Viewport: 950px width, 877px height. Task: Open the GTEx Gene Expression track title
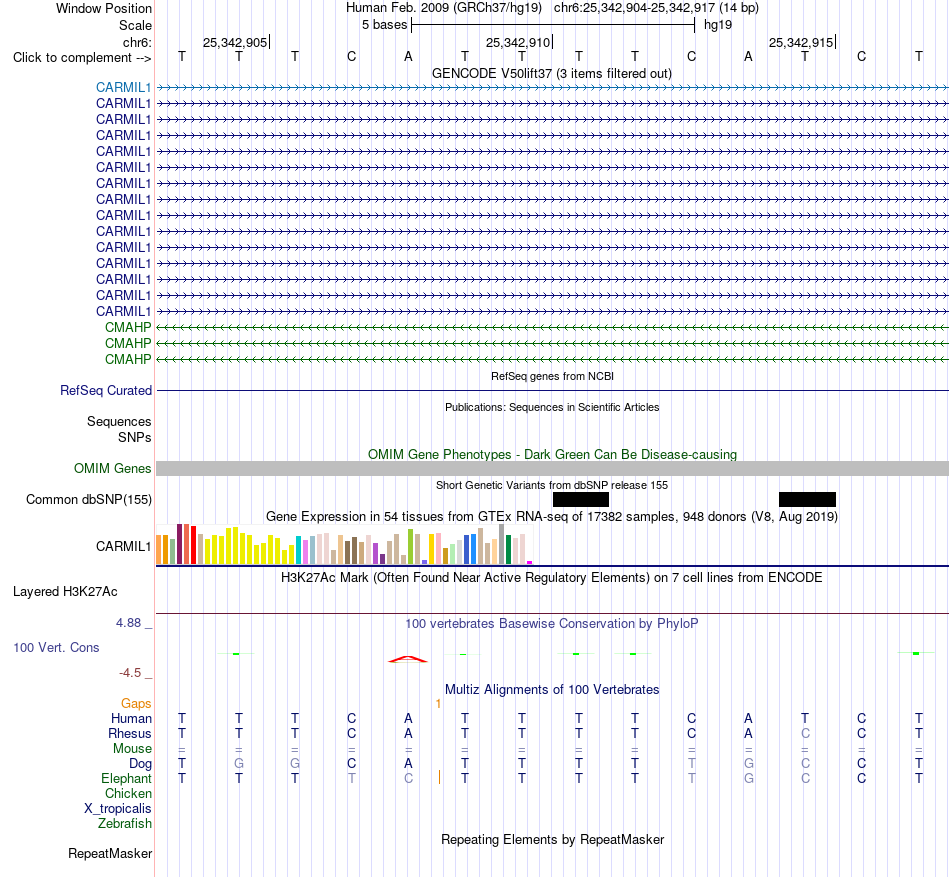(551, 517)
